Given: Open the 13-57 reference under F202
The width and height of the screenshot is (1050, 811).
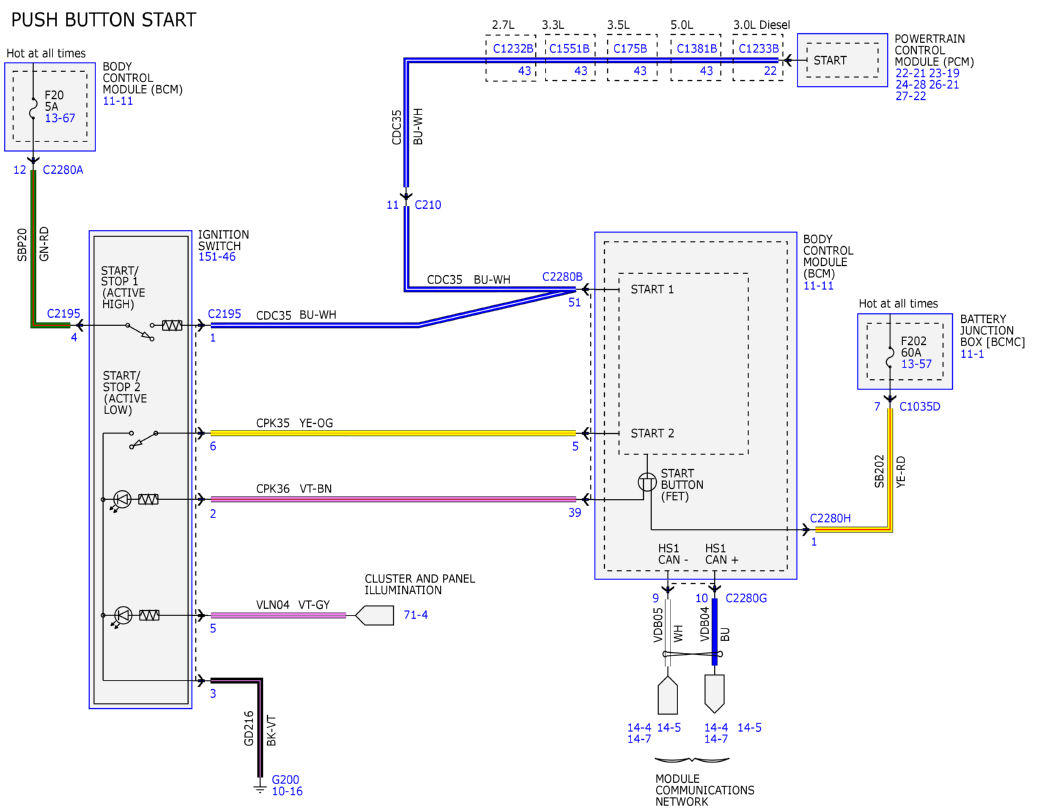Looking at the screenshot, I should pos(916,364).
